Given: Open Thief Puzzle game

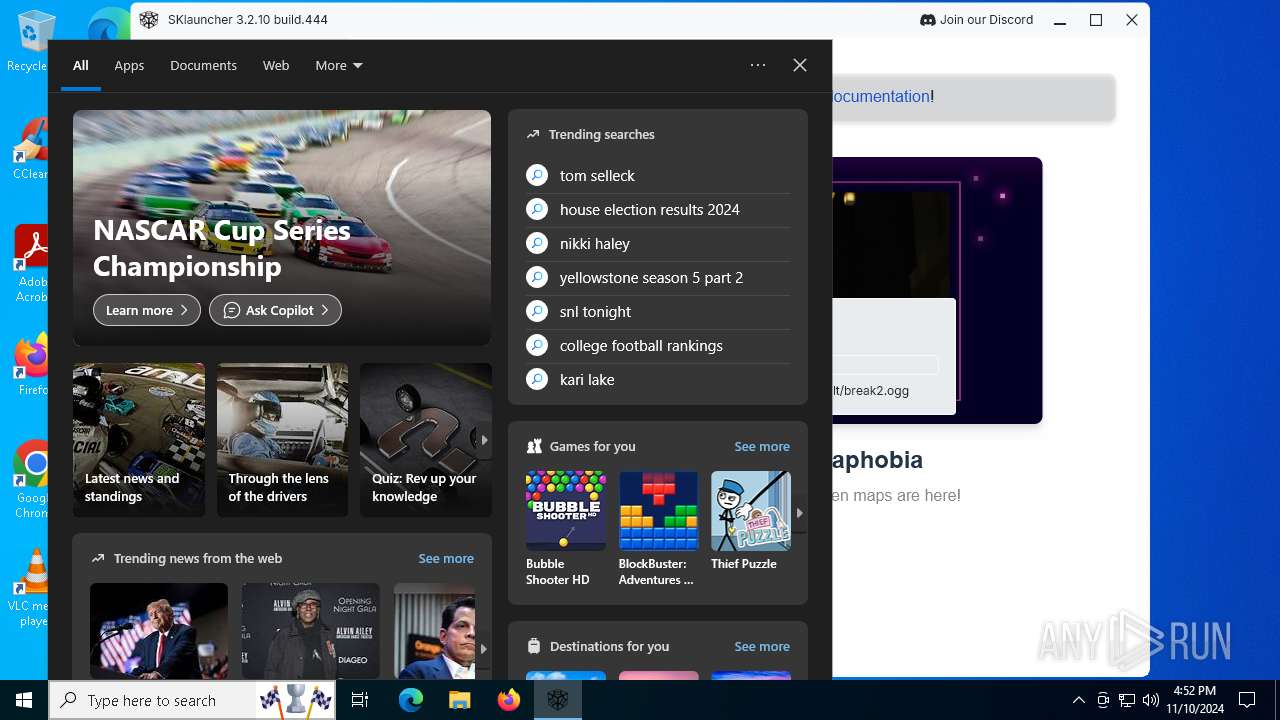Looking at the screenshot, I should [x=750, y=521].
